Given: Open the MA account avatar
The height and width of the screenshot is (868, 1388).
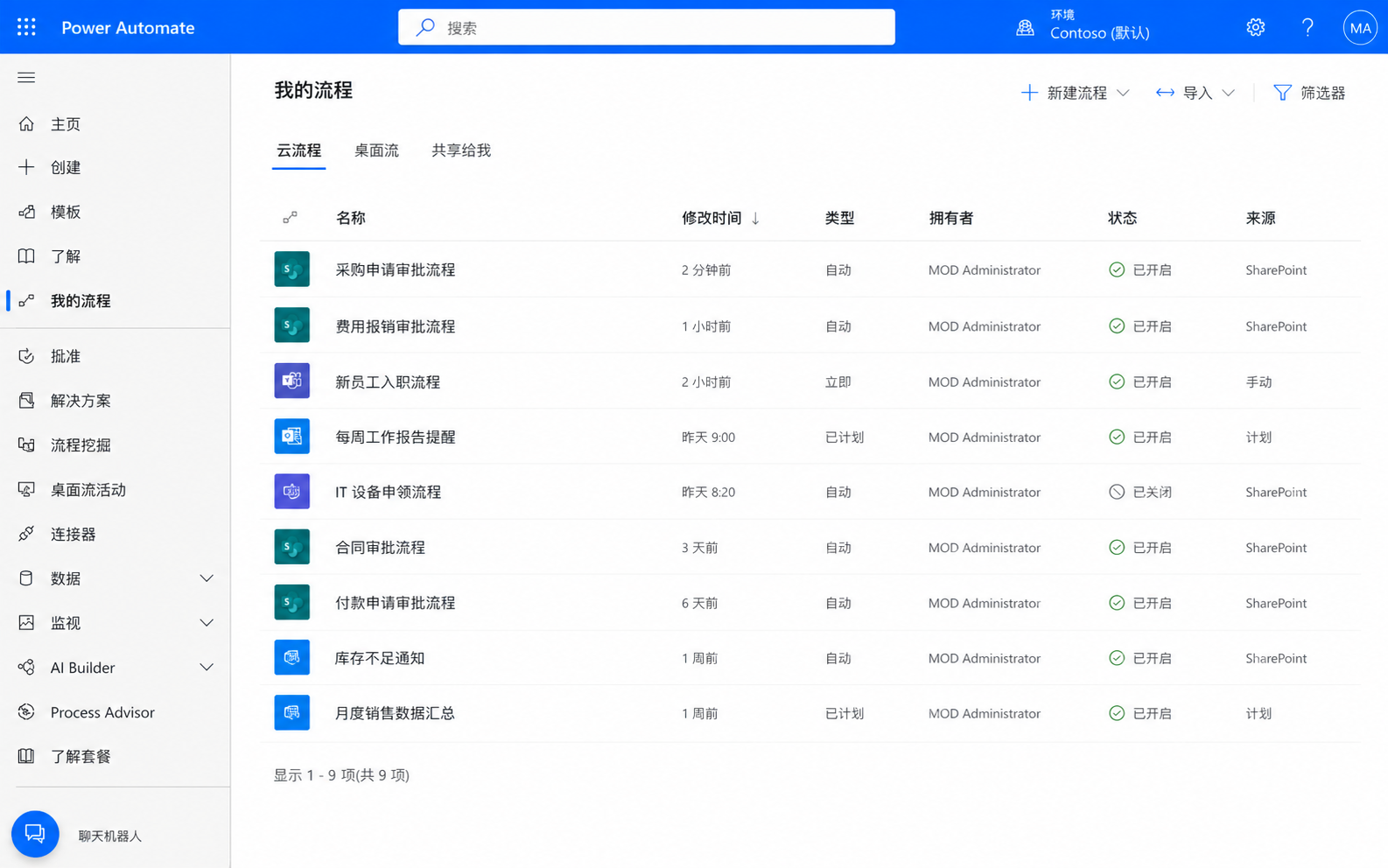Looking at the screenshot, I should click(1360, 27).
